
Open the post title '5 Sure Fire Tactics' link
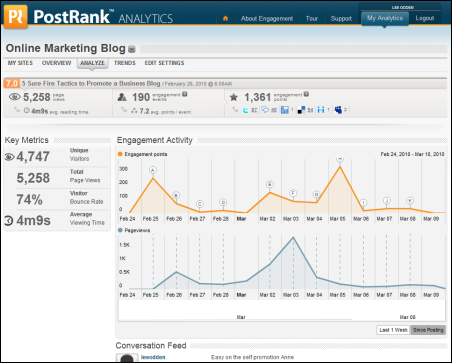coord(91,83)
